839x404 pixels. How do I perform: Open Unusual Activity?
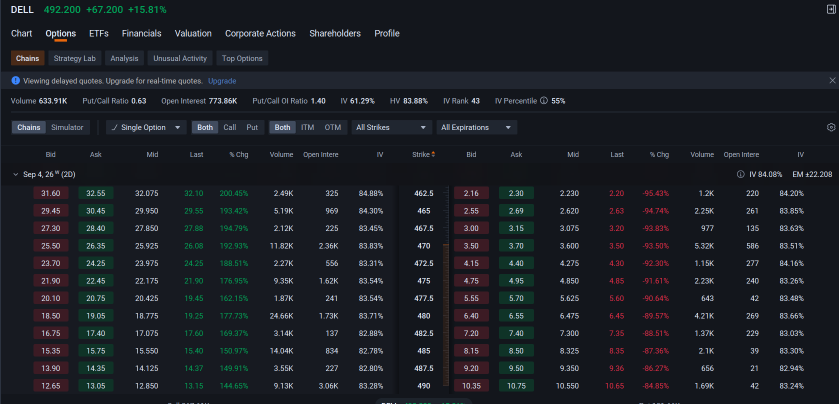[x=180, y=58]
